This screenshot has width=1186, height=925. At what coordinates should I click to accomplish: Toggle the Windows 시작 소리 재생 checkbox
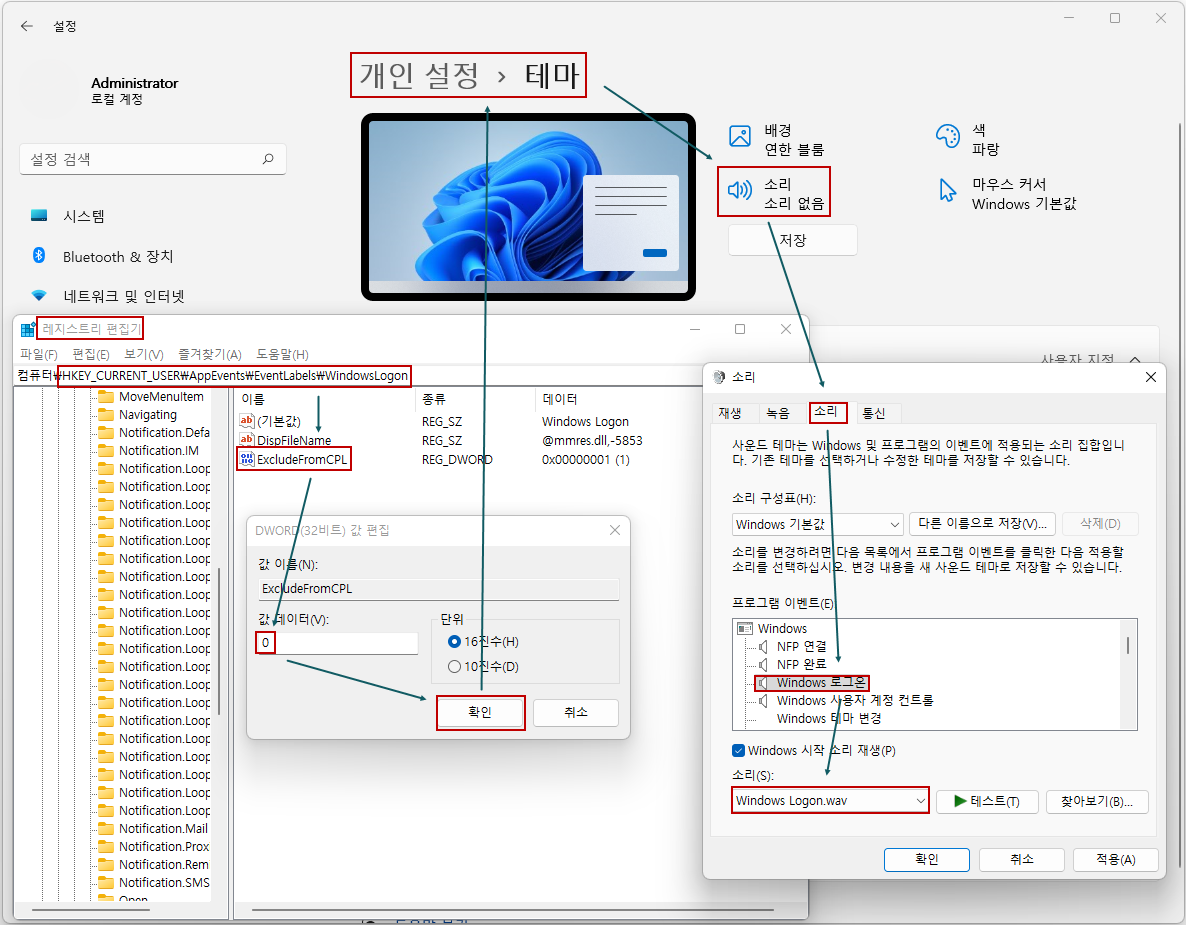(x=739, y=750)
